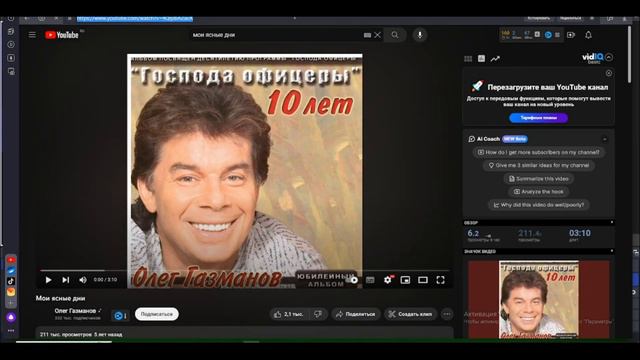Toggle subtitles in the player
Viewport: 640px width, 360px height.
(370, 280)
